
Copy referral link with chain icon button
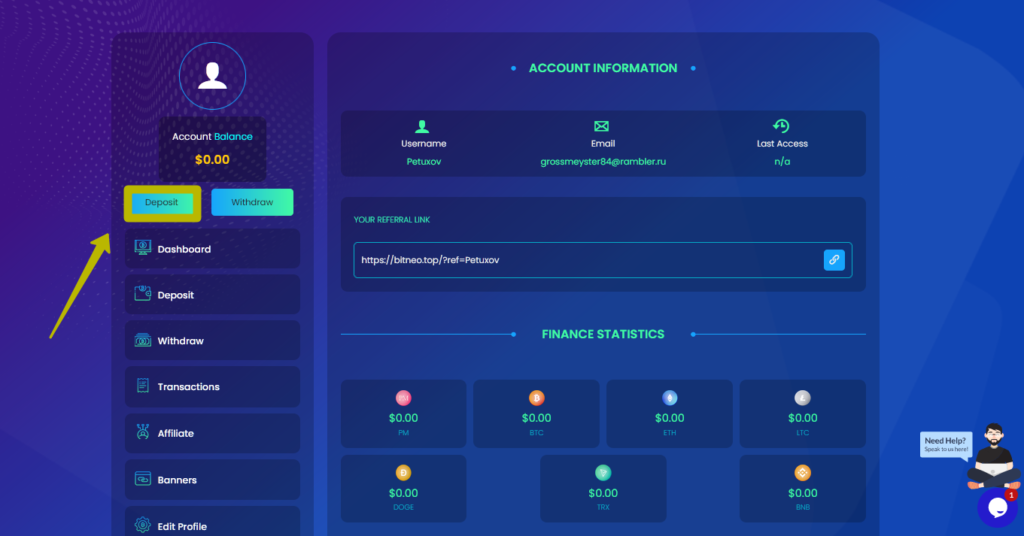coord(834,260)
